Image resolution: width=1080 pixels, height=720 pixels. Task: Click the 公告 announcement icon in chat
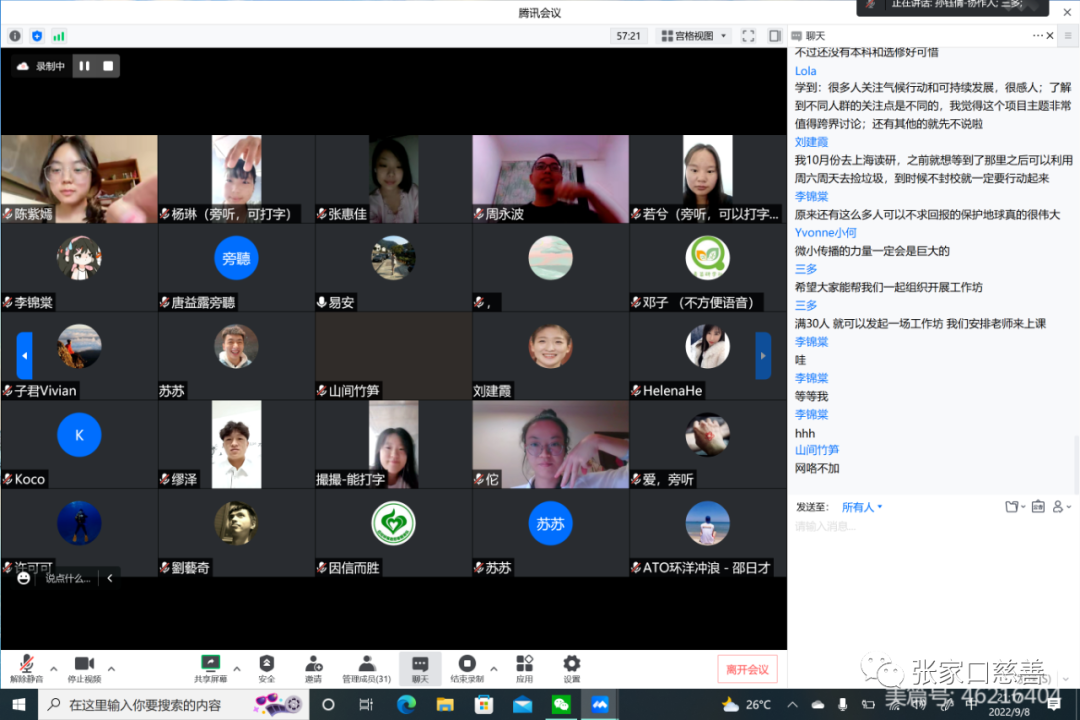pos(1037,507)
